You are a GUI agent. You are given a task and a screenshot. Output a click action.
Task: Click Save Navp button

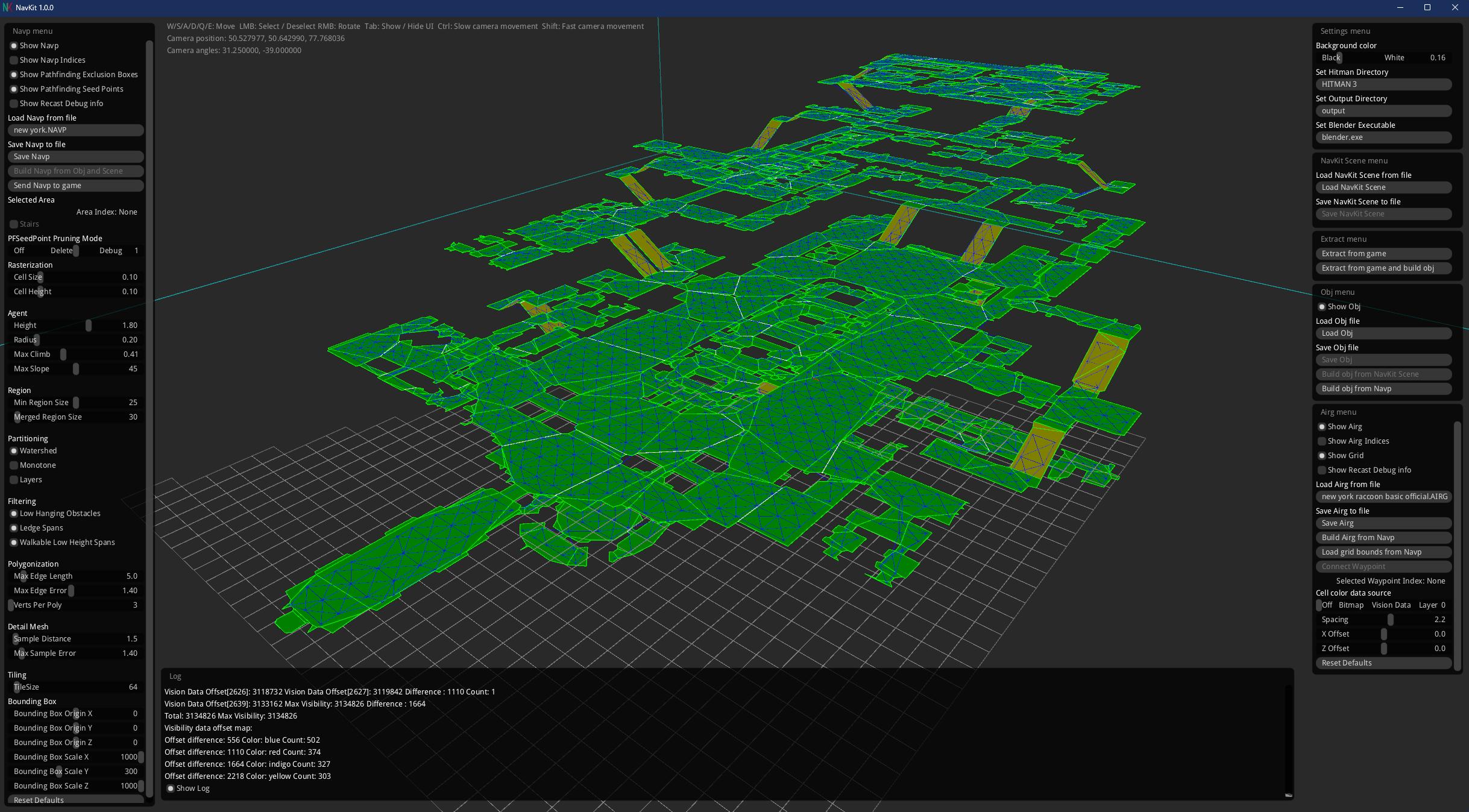(x=75, y=157)
